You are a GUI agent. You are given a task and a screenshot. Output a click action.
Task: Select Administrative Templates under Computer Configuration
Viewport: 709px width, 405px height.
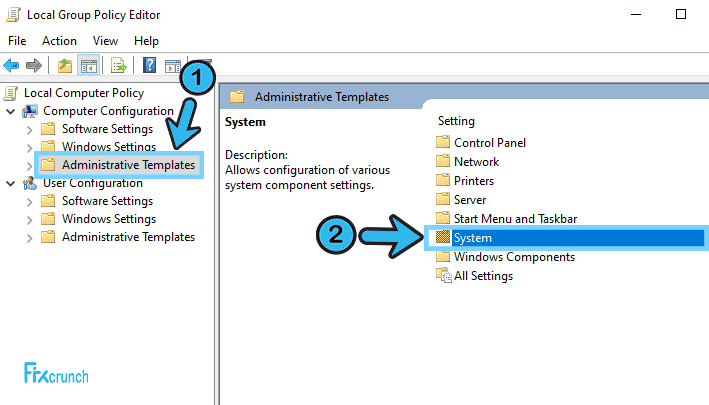(x=128, y=165)
